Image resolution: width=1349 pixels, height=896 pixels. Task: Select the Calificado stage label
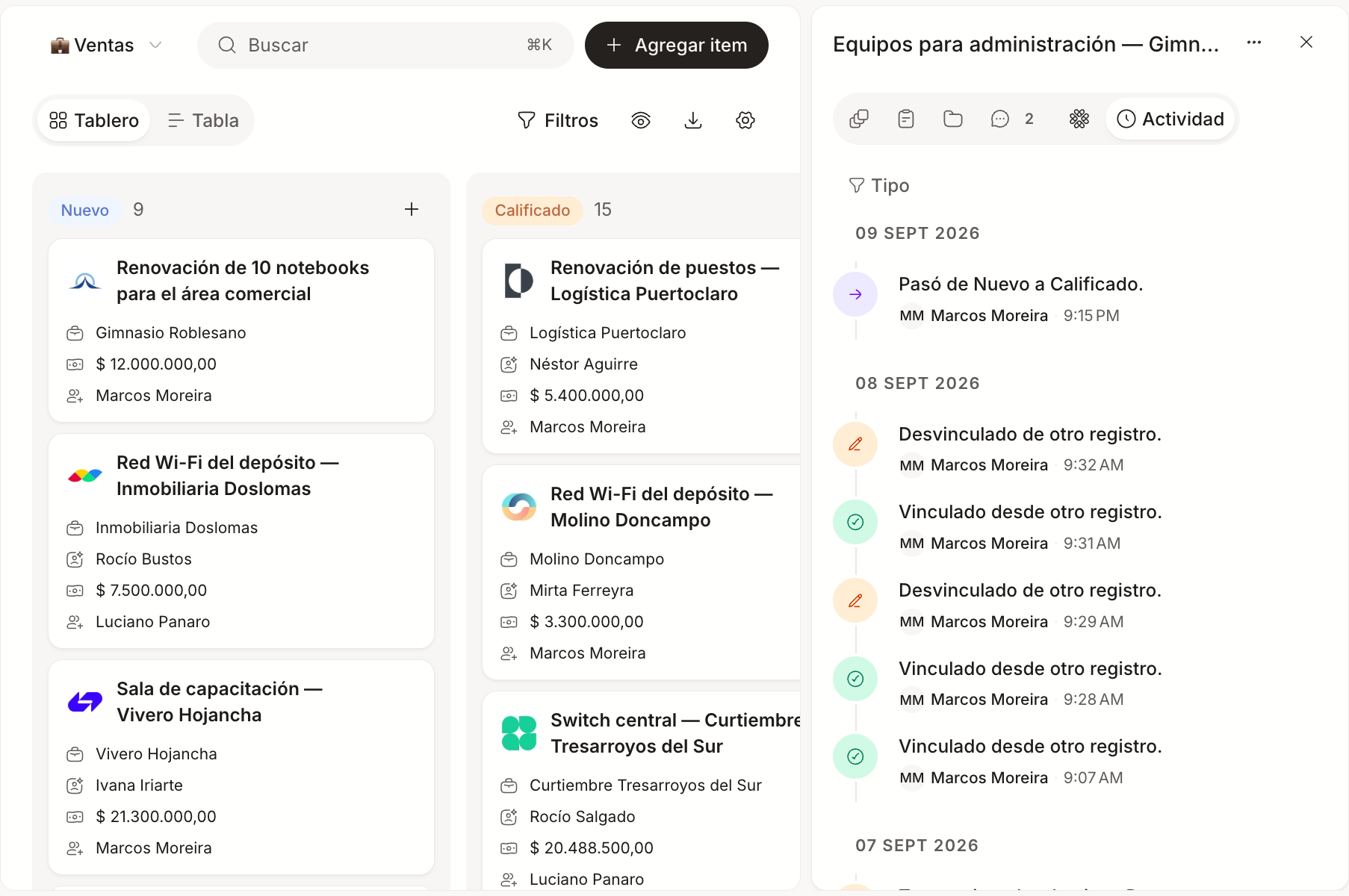tap(533, 210)
